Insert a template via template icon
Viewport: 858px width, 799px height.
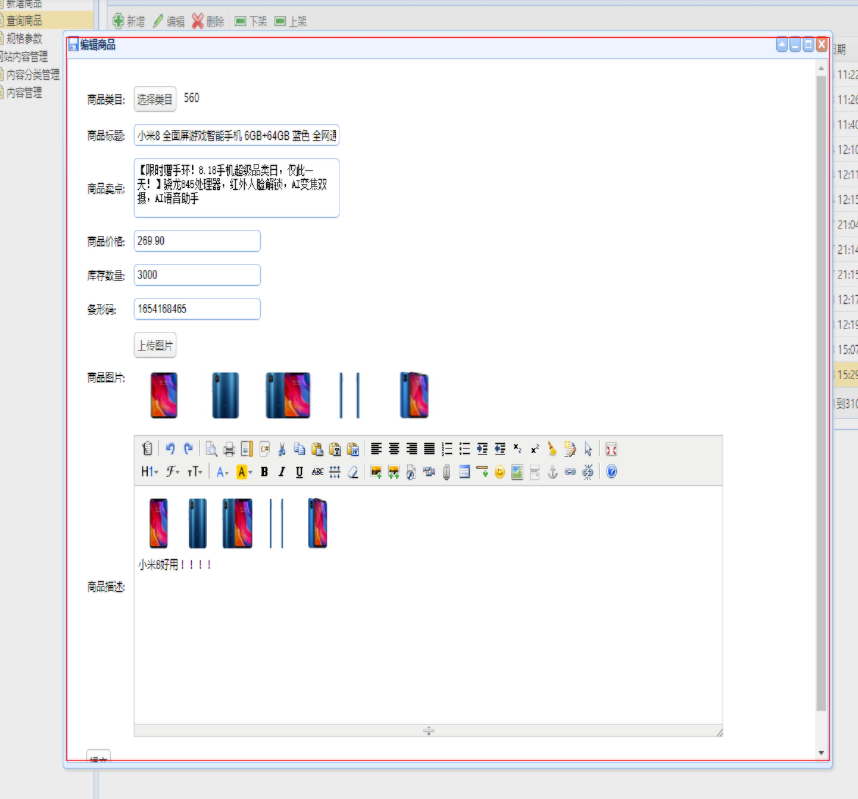click(247, 449)
